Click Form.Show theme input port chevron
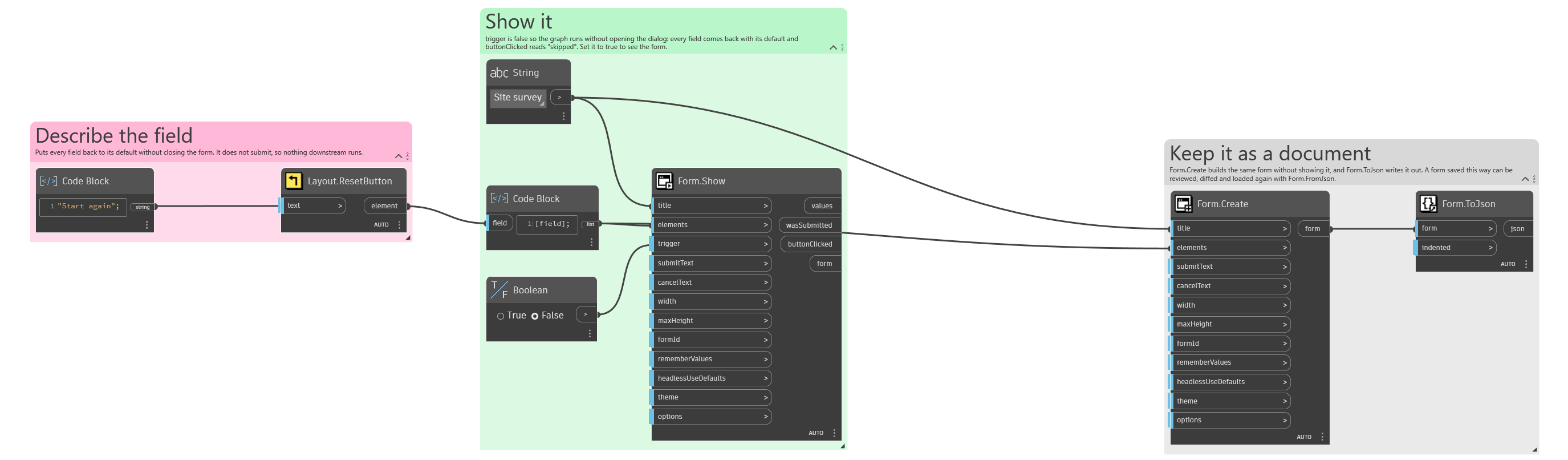This screenshot has height=460, width=1568. tap(765, 397)
